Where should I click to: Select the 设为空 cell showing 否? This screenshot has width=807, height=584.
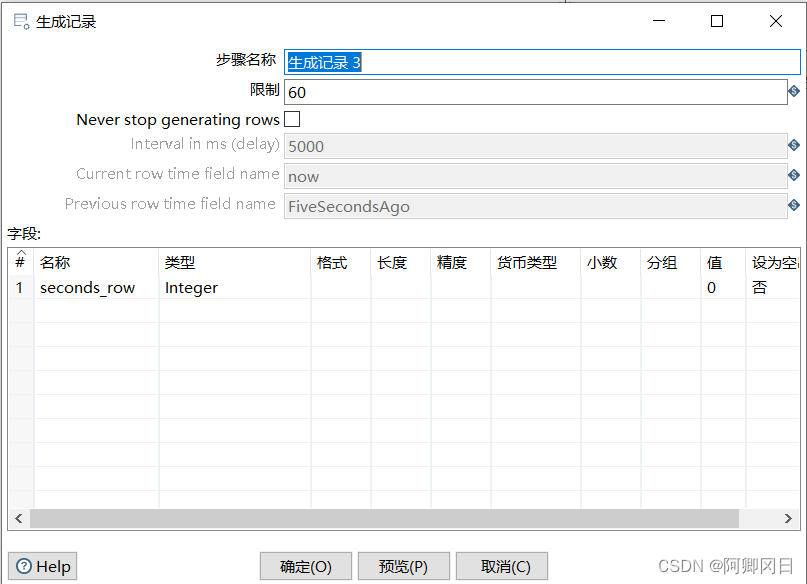point(772,288)
